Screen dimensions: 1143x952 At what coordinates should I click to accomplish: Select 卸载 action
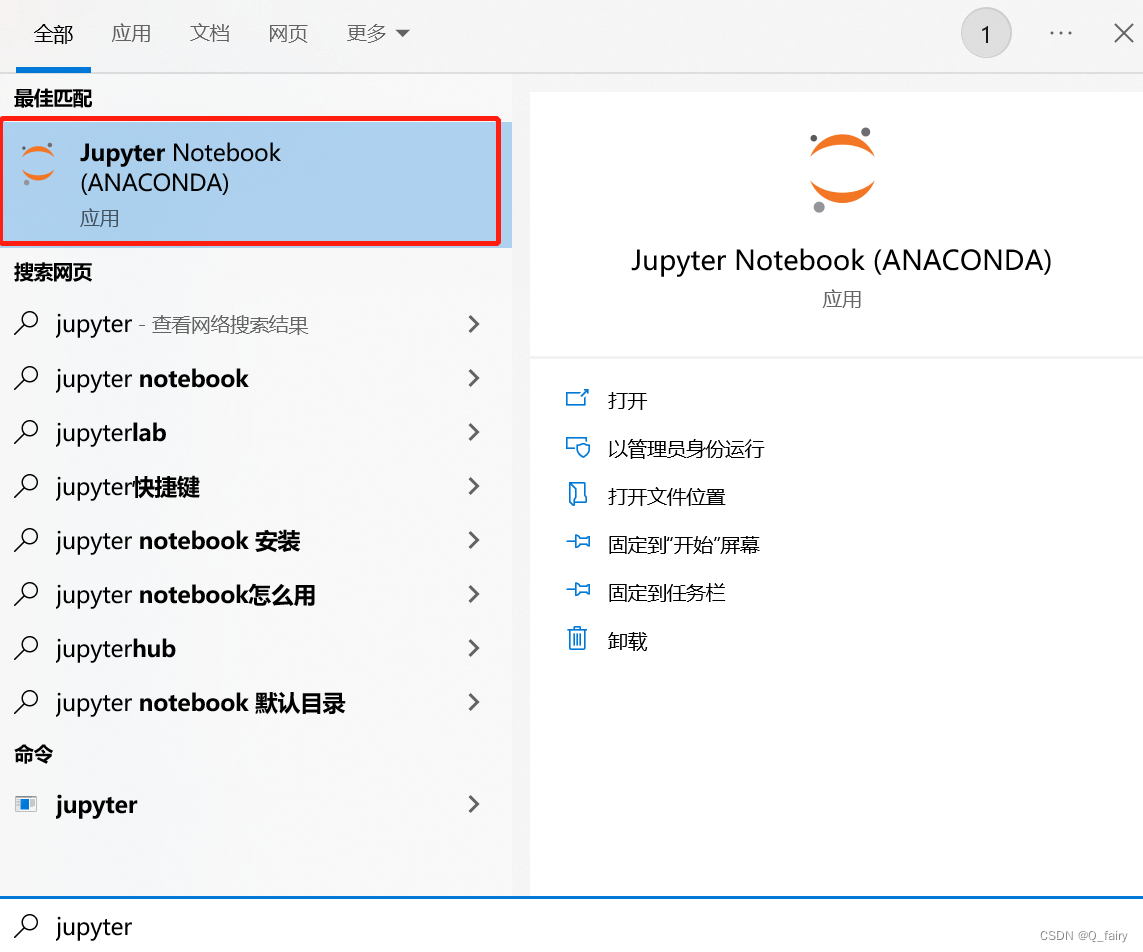click(628, 641)
